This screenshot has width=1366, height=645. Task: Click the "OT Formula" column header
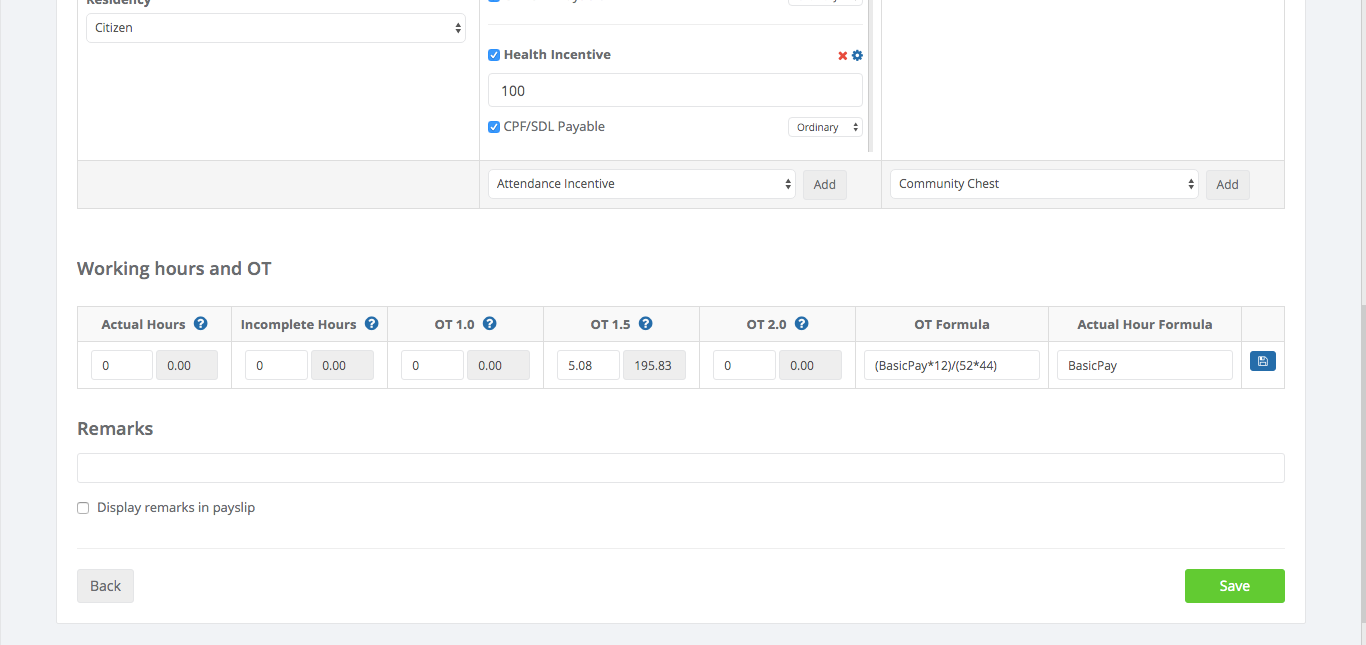click(952, 324)
